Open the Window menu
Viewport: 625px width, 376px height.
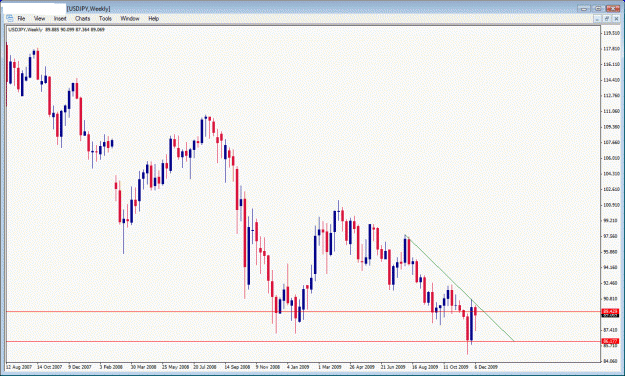pos(130,18)
